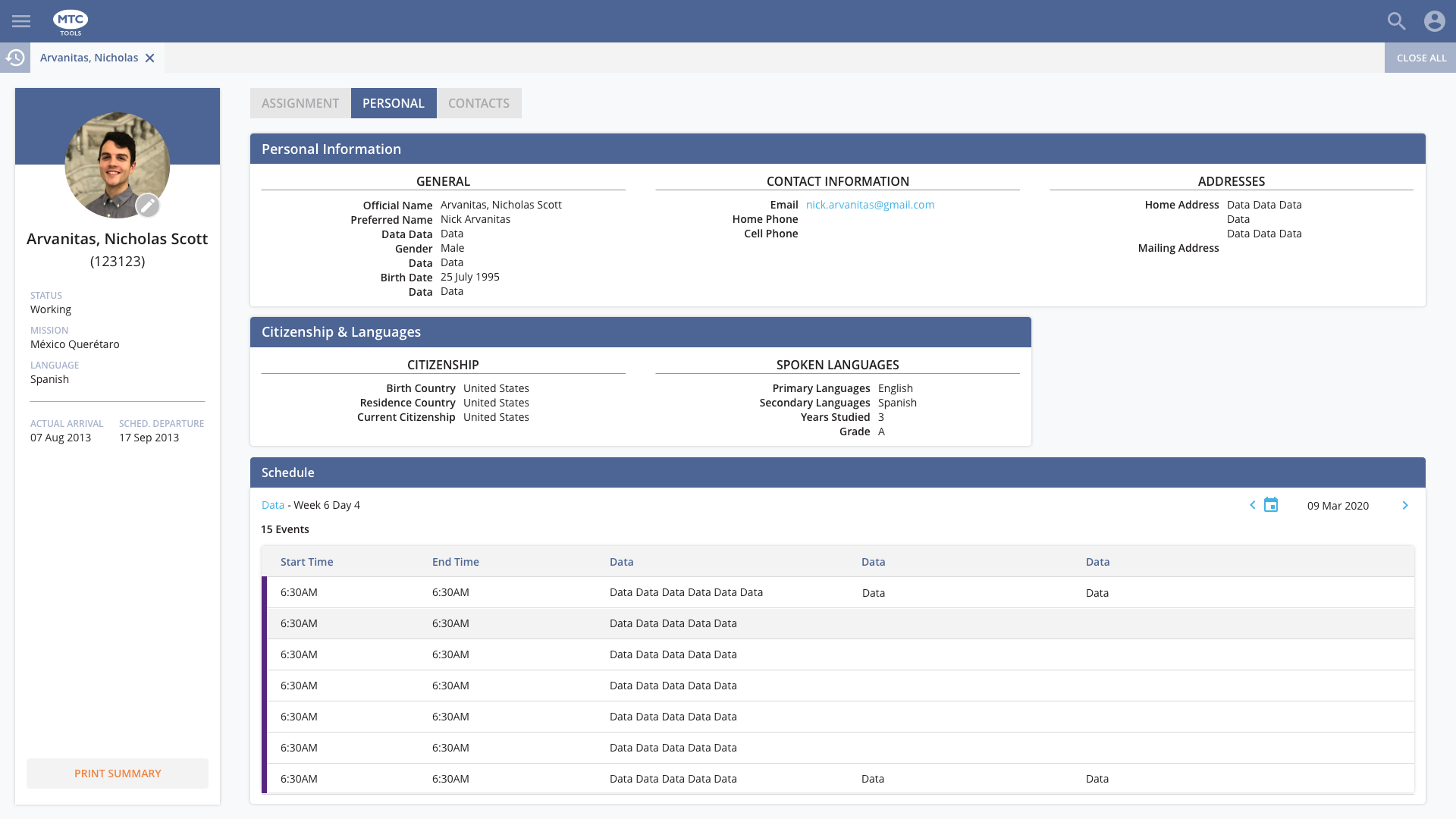
Task: Sort by End Time column header
Action: click(x=455, y=562)
